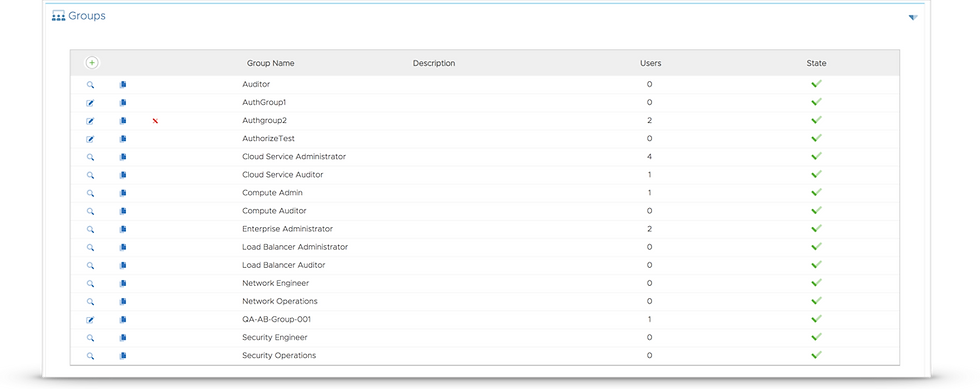The width and height of the screenshot is (980, 389).
Task: View Compute Auditor magnifier icon
Action: pyautogui.click(x=90, y=211)
